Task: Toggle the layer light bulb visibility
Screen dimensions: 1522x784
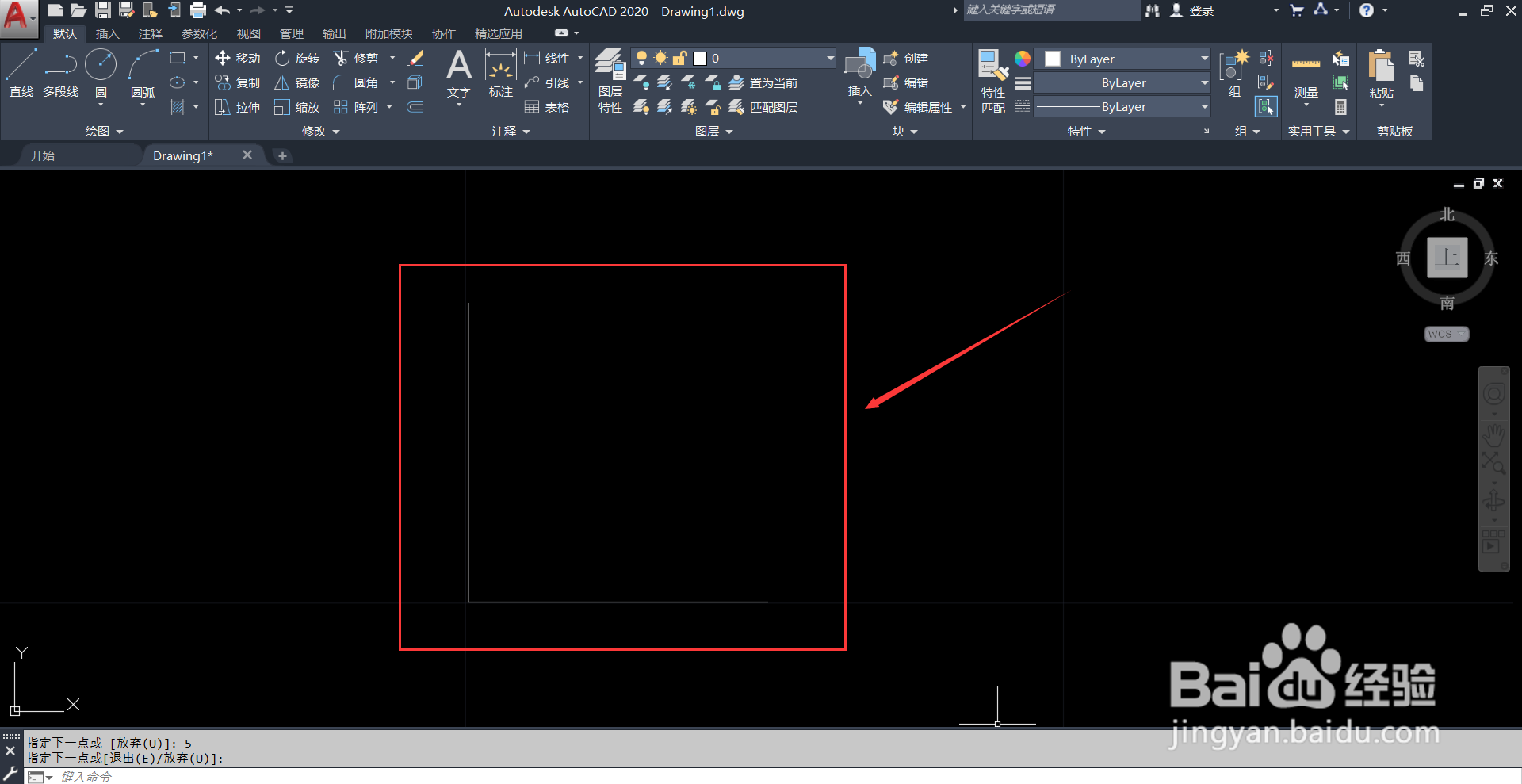Action: [x=642, y=57]
